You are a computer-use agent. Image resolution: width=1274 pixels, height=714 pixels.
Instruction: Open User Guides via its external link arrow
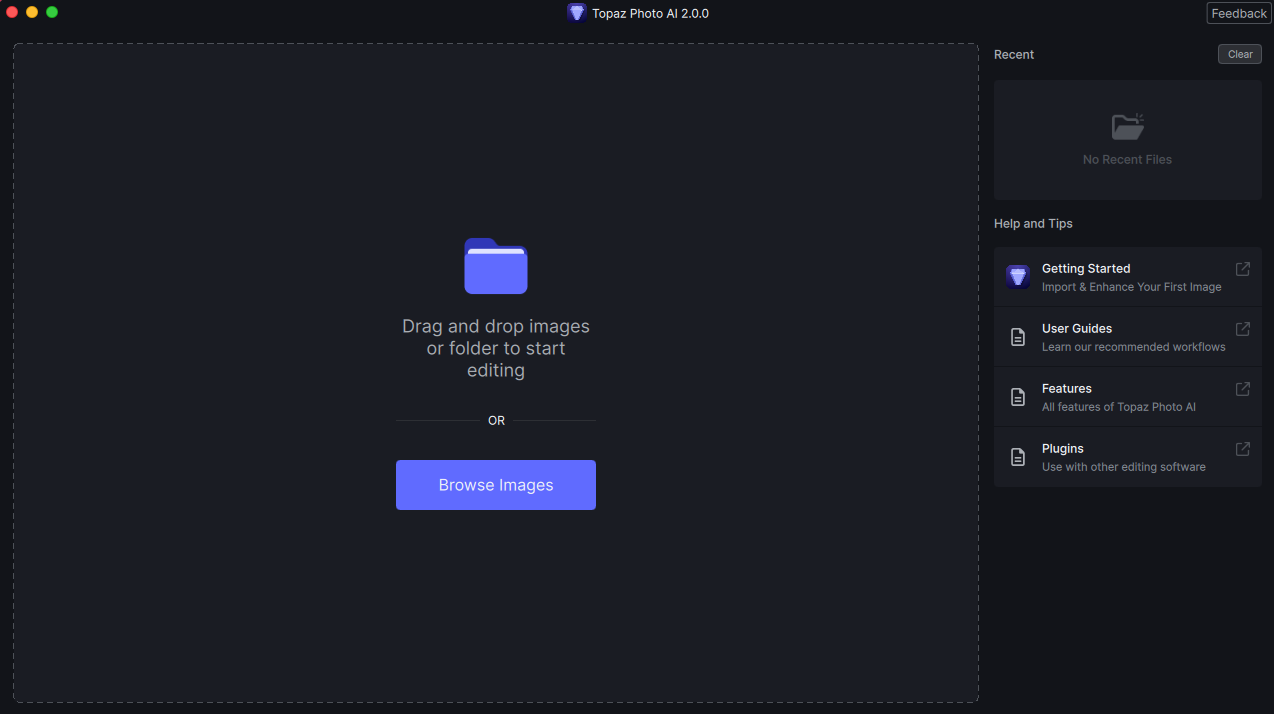pos(1242,329)
